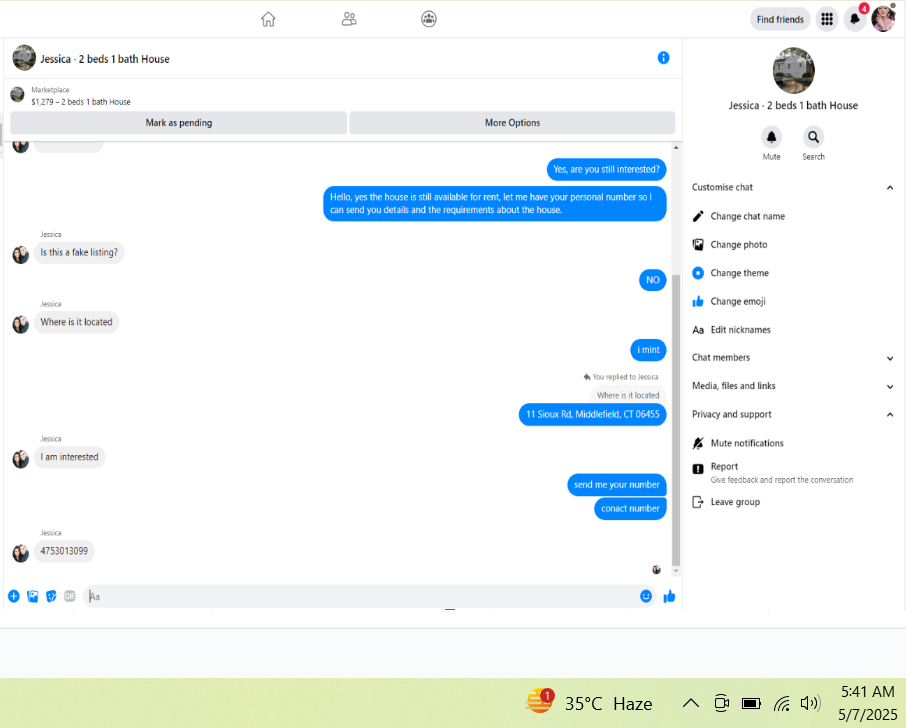Viewport: 906px width, 728px height.
Task: Open the account profile picture menu
Action: pyautogui.click(x=883, y=19)
